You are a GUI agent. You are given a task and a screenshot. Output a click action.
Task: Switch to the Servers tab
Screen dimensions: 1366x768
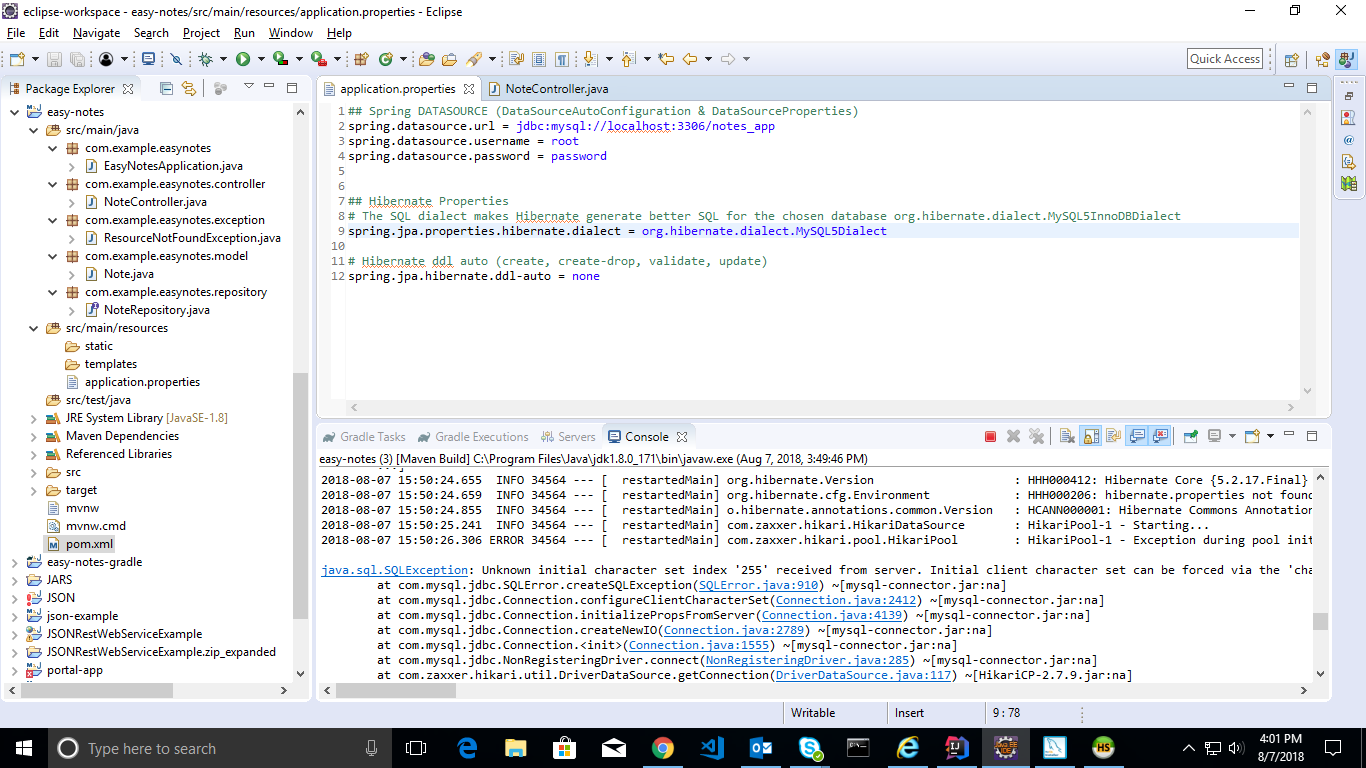[x=568, y=436]
